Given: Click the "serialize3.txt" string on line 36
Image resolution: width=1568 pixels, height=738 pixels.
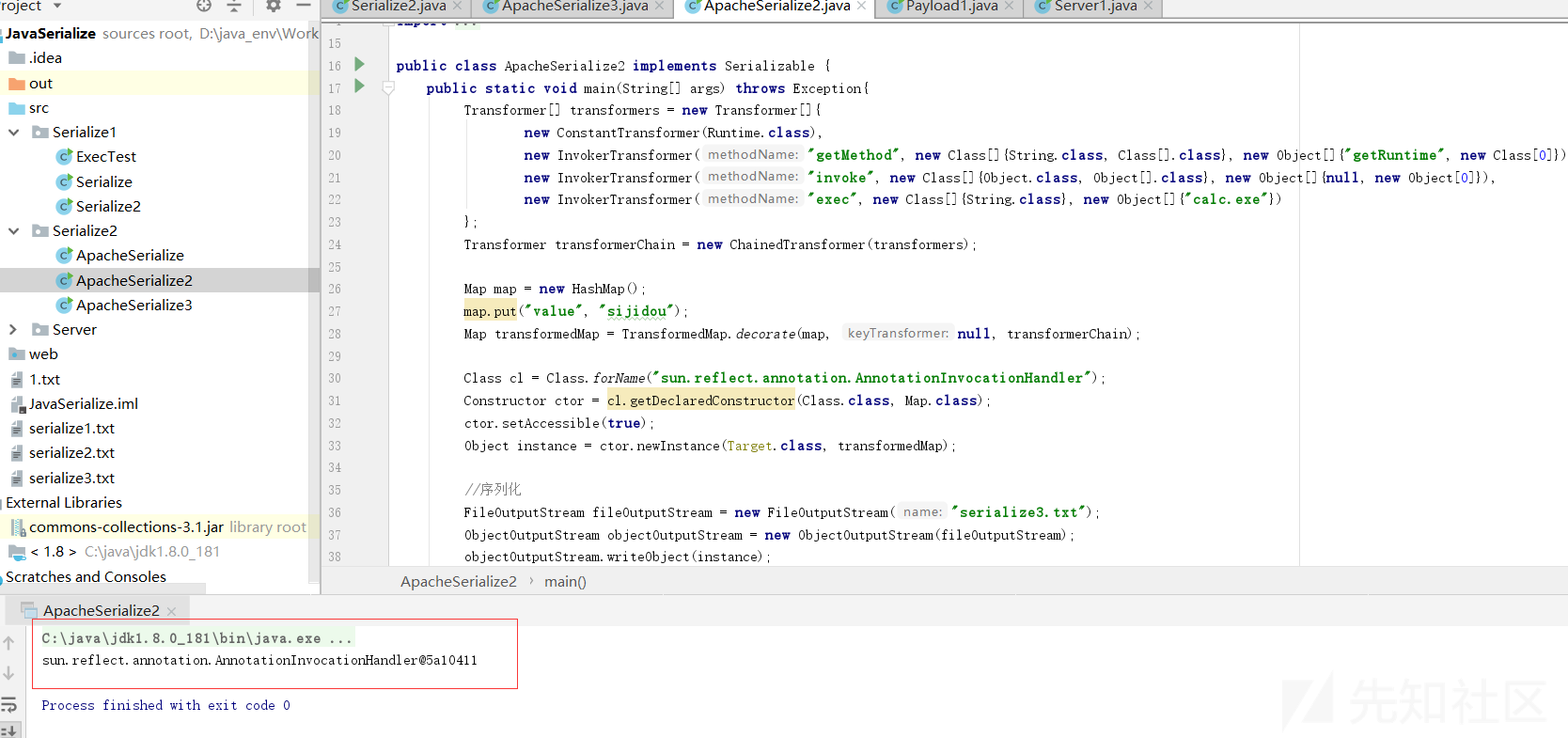Looking at the screenshot, I should 1019,512.
